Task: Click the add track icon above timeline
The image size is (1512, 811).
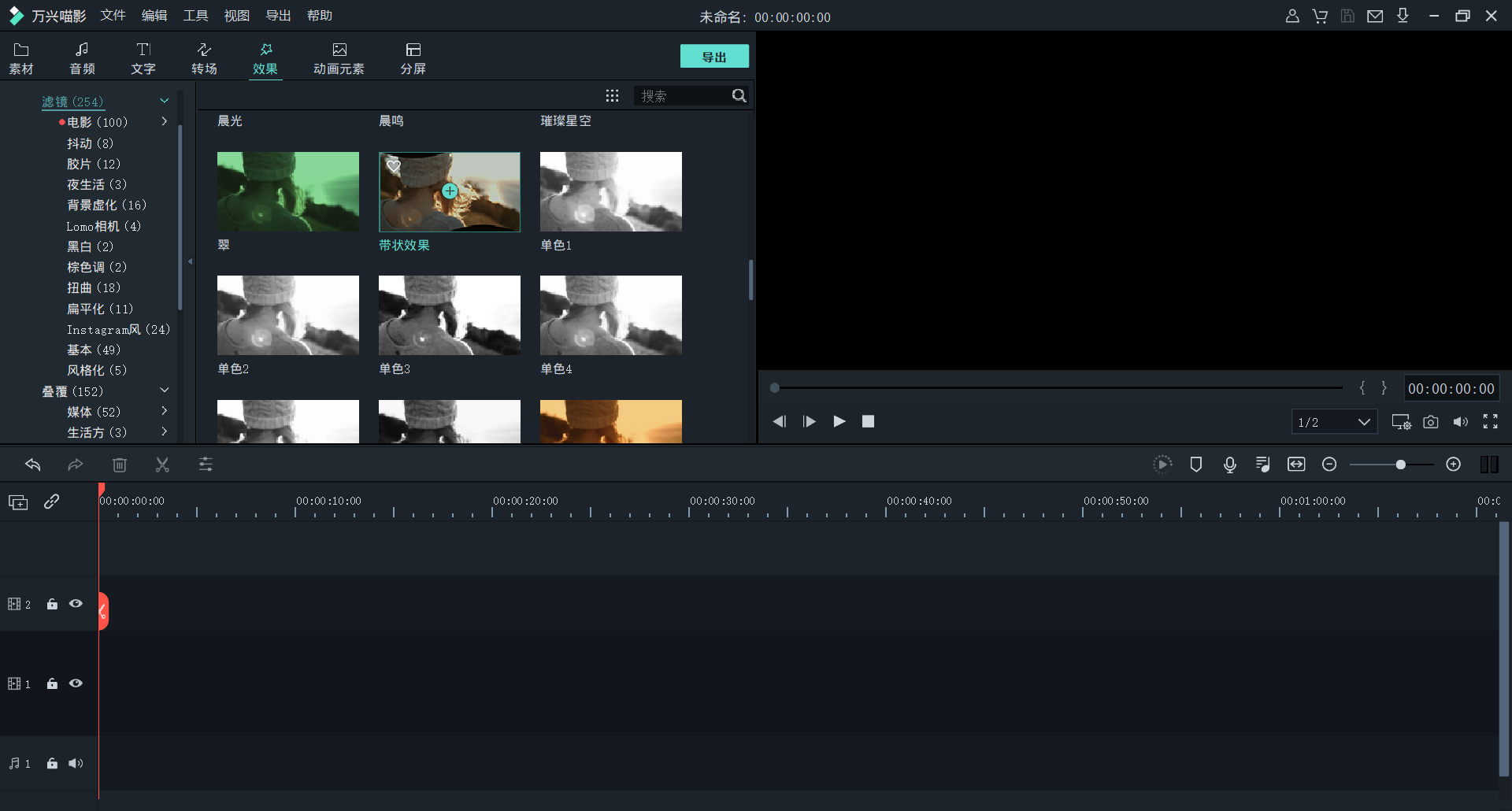Action: [x=18, y=502]
